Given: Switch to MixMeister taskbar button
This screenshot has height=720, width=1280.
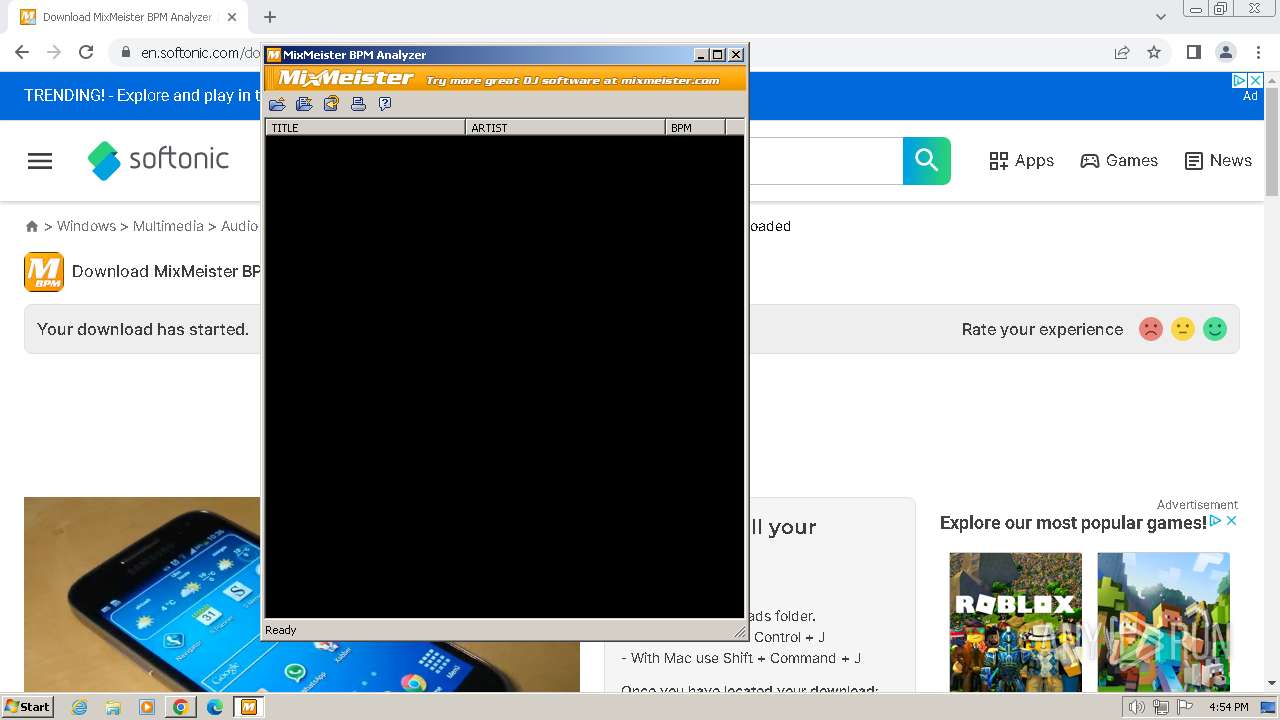Looking at the screenshot, I should click(x=248, y=707).
